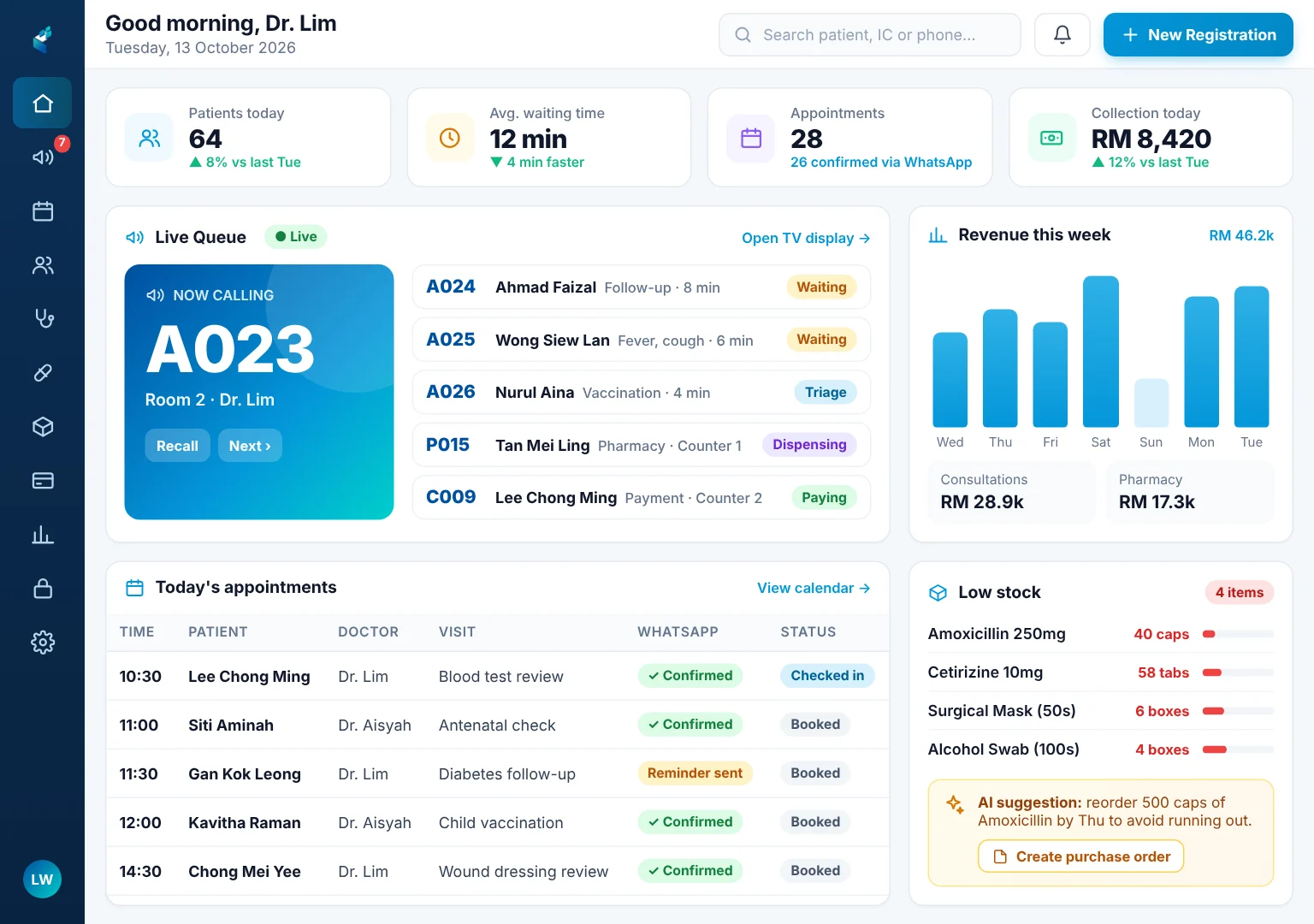Select the Siti Aminah appointment name
Screen dimensions: 1314x924
(231, 726)
